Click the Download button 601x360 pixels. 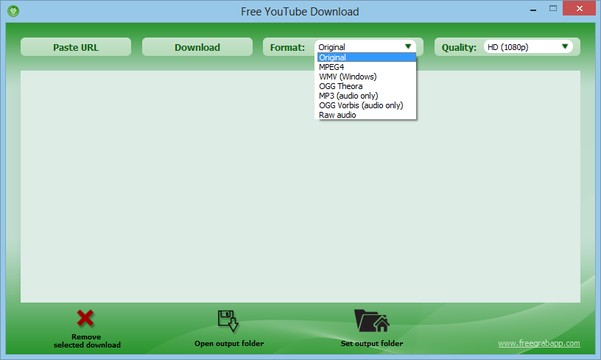(x=197, y=47)
